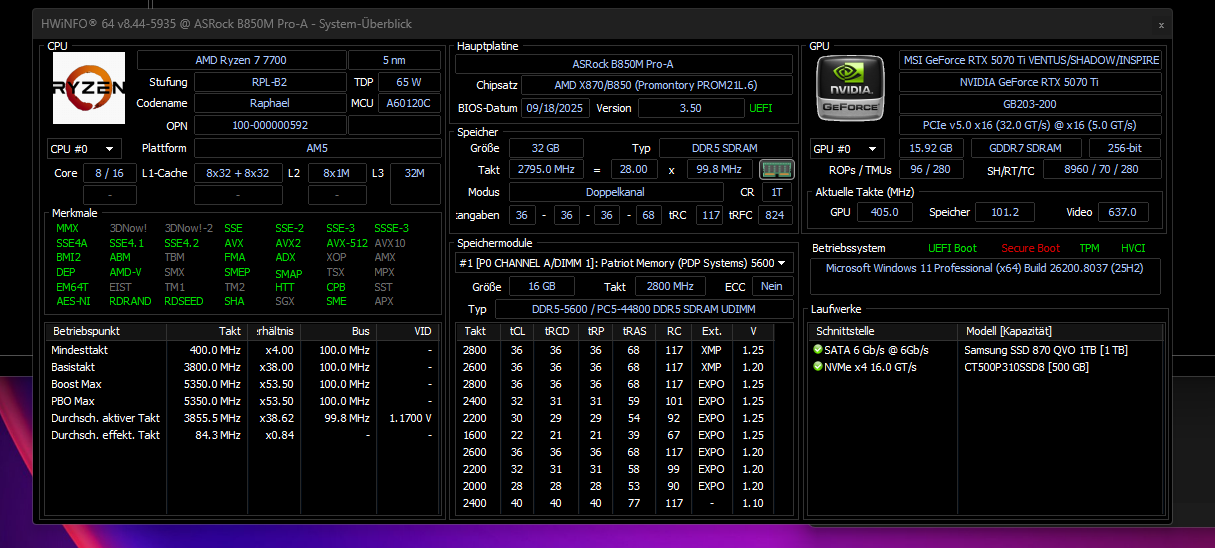Click the BIOS version 3.50 field

(x=690, y=108)
